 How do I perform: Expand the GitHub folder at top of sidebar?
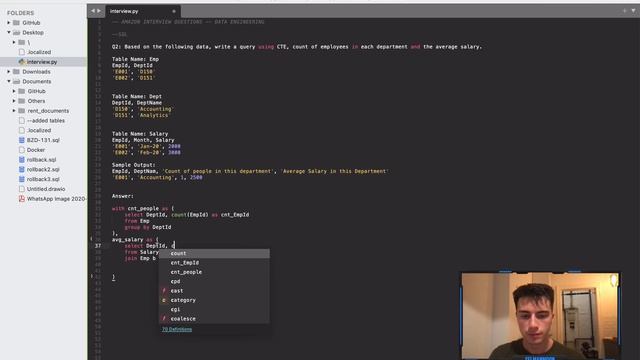pyautogui.click(x=9, y=23)
